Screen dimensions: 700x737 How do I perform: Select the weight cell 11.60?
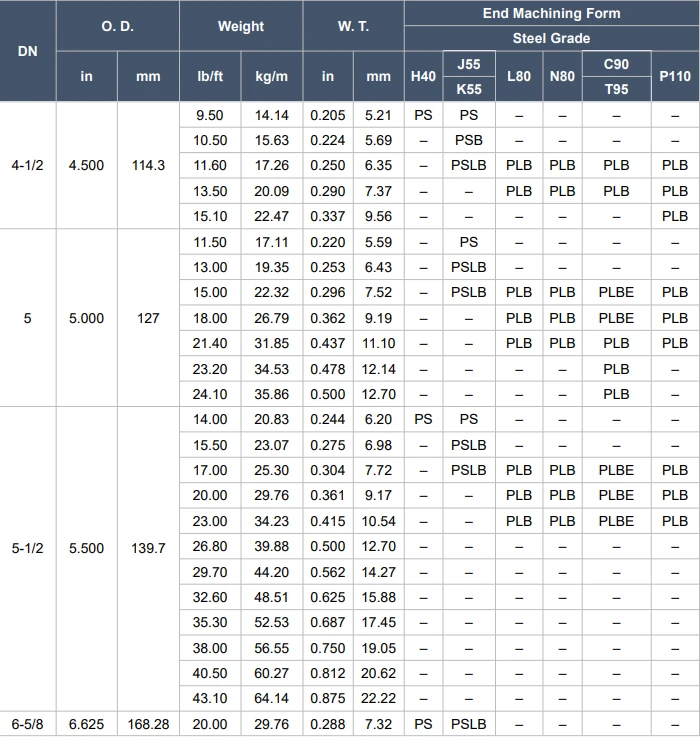(210, 165)
